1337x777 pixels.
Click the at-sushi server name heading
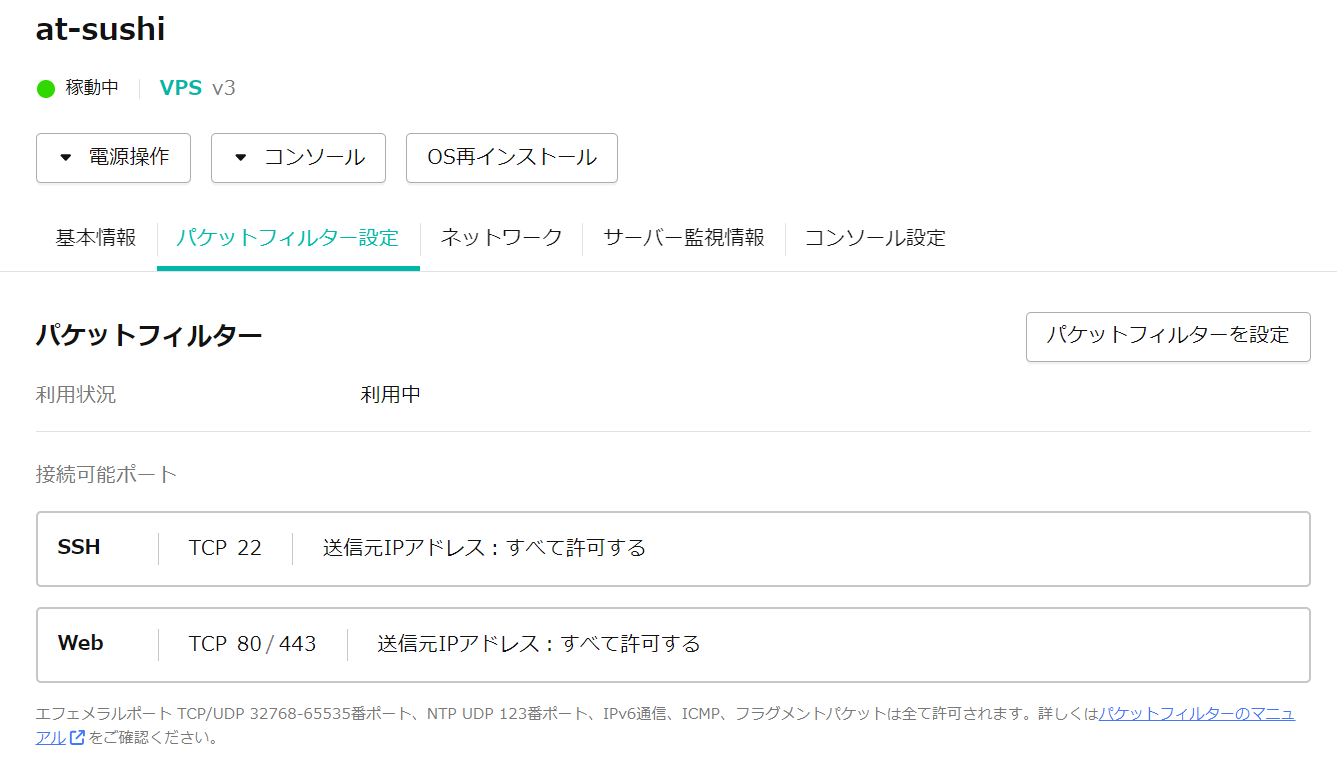[100, 29]
